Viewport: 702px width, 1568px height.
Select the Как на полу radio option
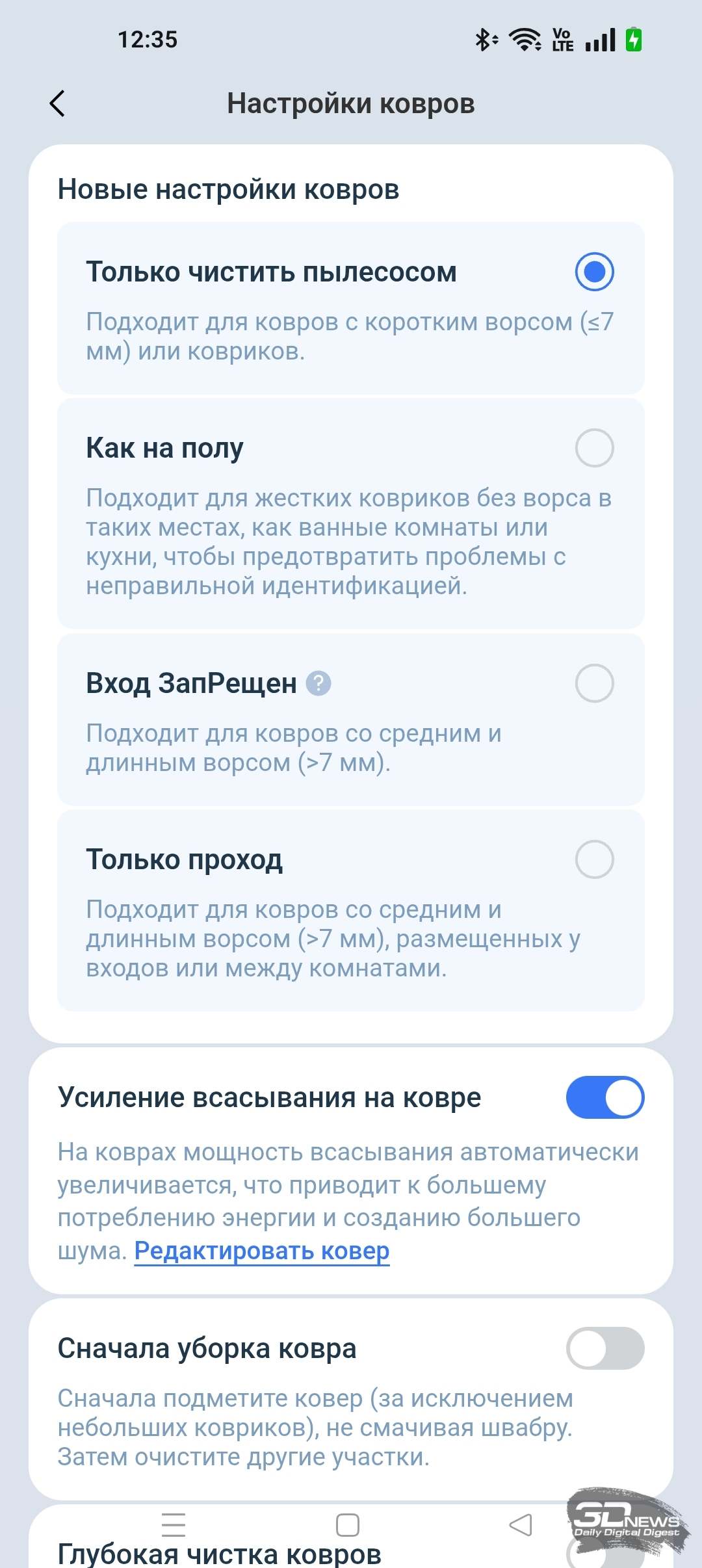click(594, 448)
